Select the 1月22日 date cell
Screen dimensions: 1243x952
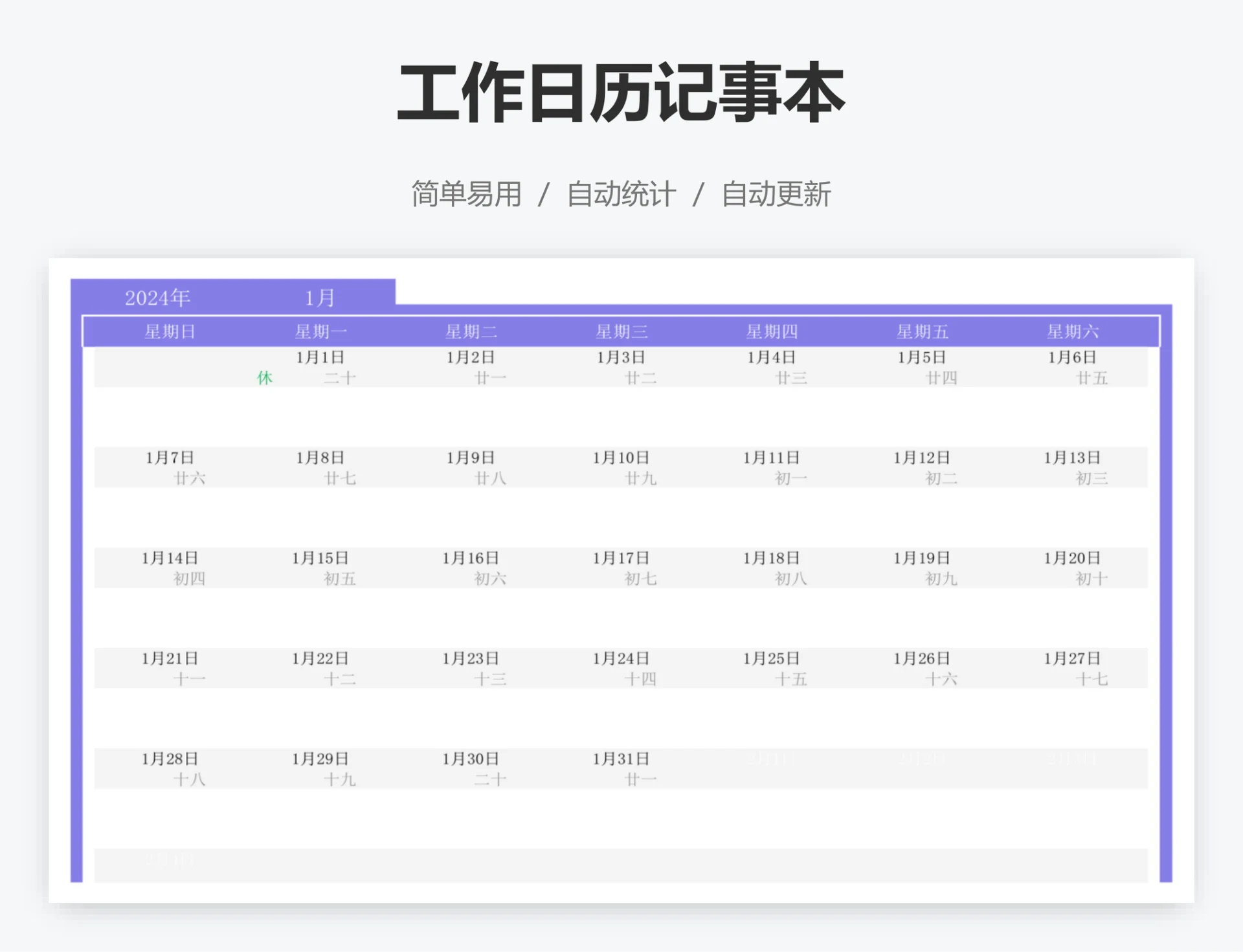(320, 658)
